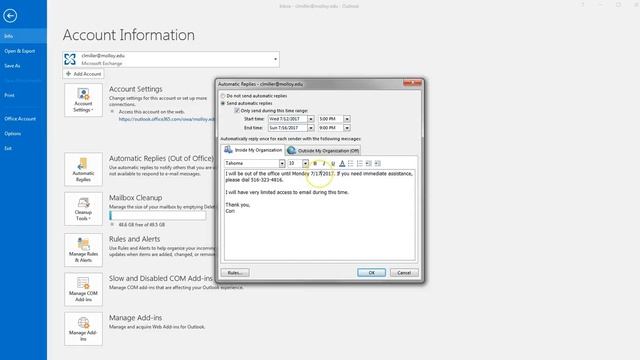
Task: Open the Account Settings icon button
Action: (x=83, y=100)
